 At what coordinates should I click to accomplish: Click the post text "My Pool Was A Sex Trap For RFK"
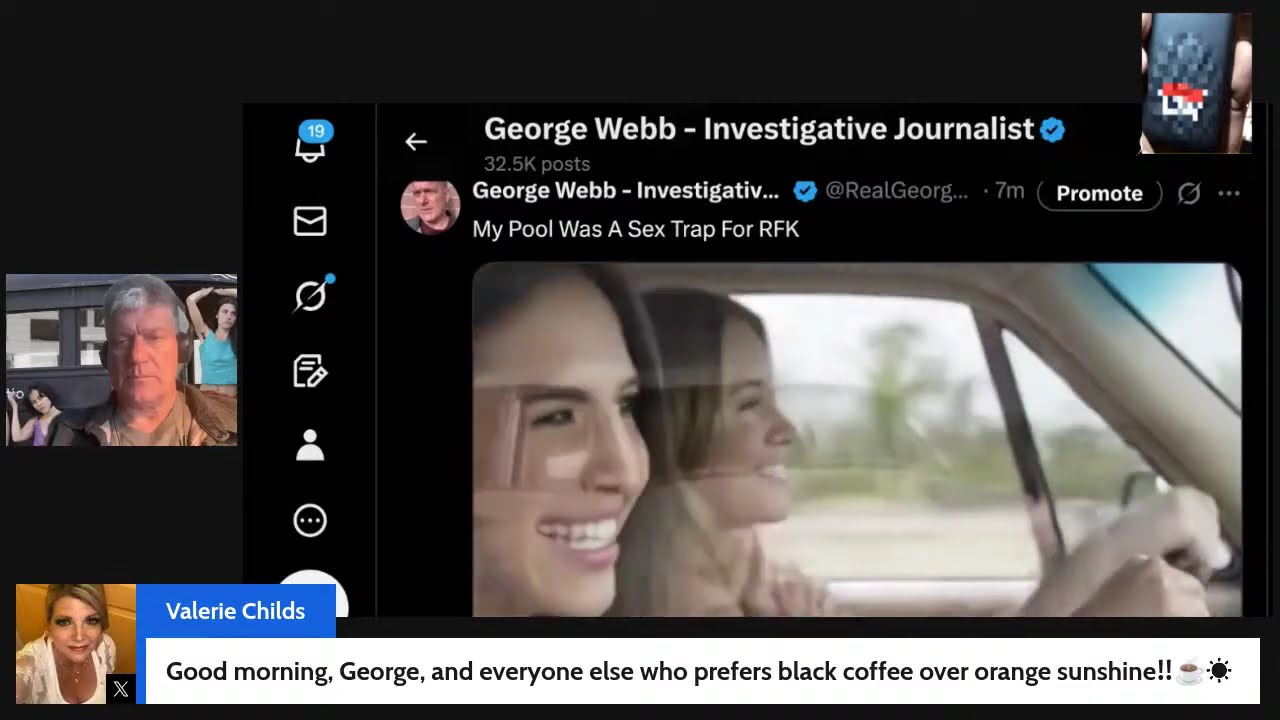[x=635, y=229]
